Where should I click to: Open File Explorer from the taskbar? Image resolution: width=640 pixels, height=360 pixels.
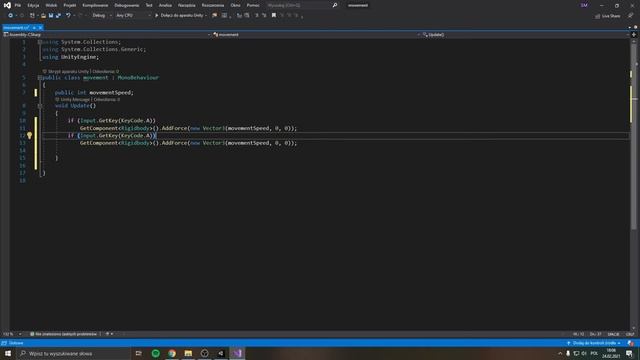[x=188, y=353]
